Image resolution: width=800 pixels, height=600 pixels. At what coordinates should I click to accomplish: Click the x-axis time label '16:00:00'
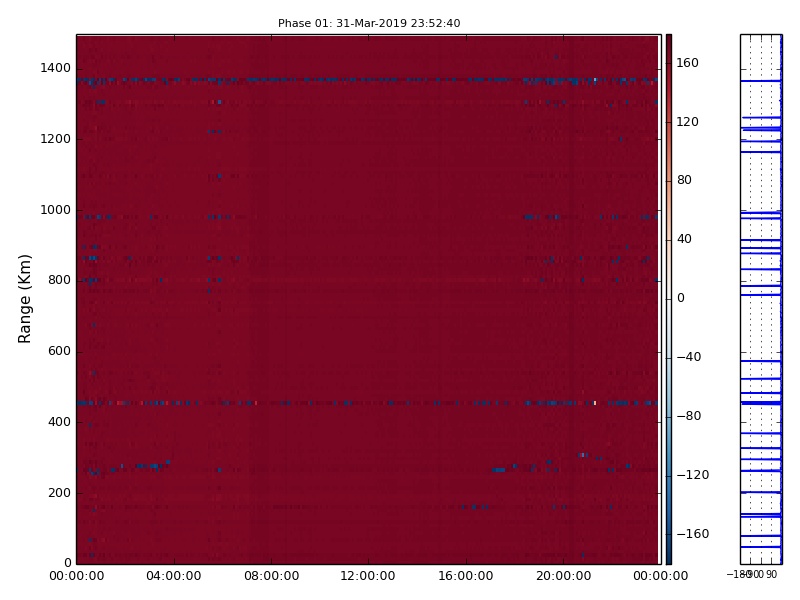coord(466,576)
